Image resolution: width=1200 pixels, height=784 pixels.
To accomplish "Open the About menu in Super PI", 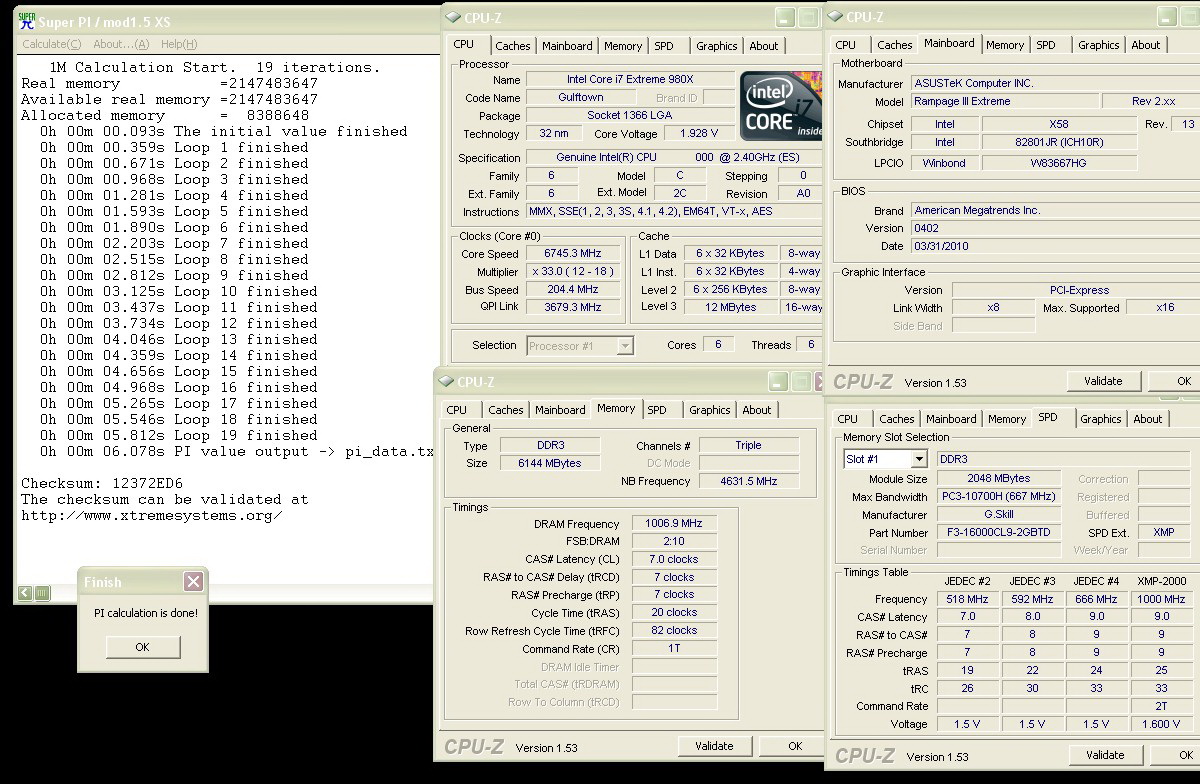I will click(121, 44).
